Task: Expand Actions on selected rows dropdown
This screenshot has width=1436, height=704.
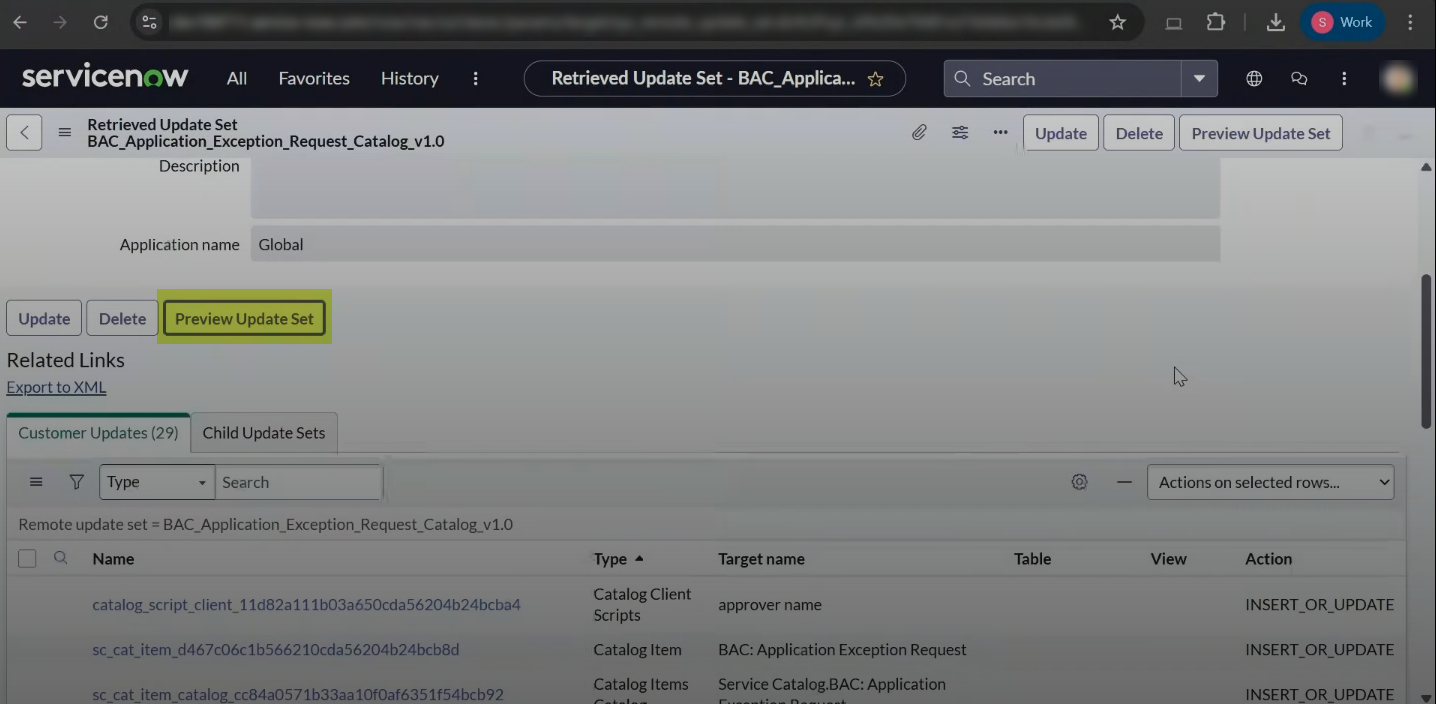Action: click(1270, 482)
